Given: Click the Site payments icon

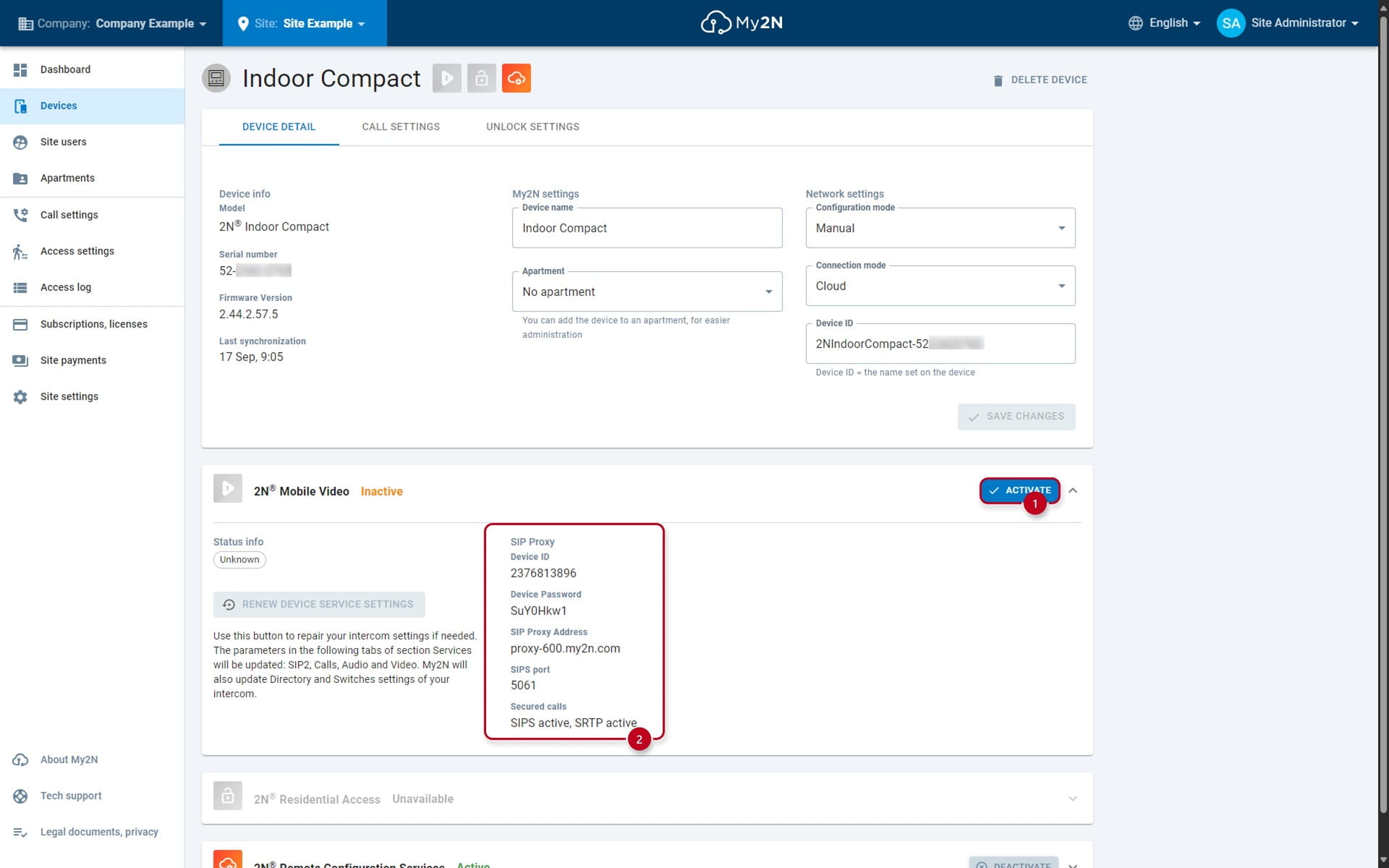Looking at the screenshot, I should pos(20,360).
